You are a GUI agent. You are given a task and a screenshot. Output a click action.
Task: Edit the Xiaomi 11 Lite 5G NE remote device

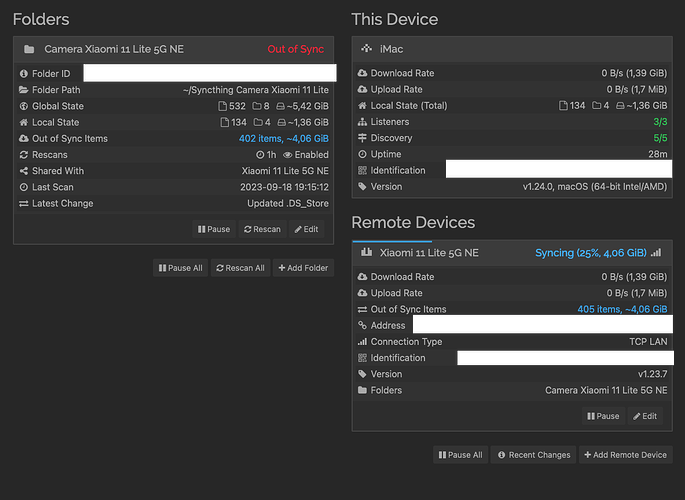[x=645, y=416]
